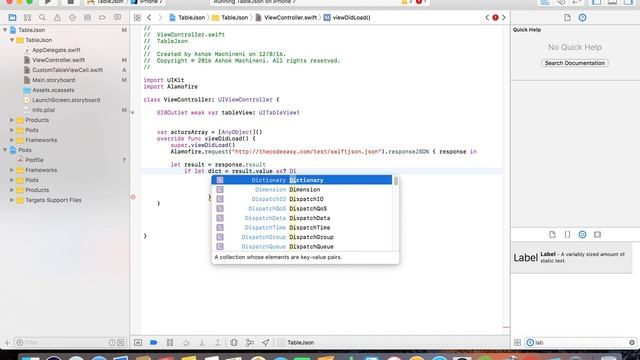Pause program execution in debug bar

point(170,342)
